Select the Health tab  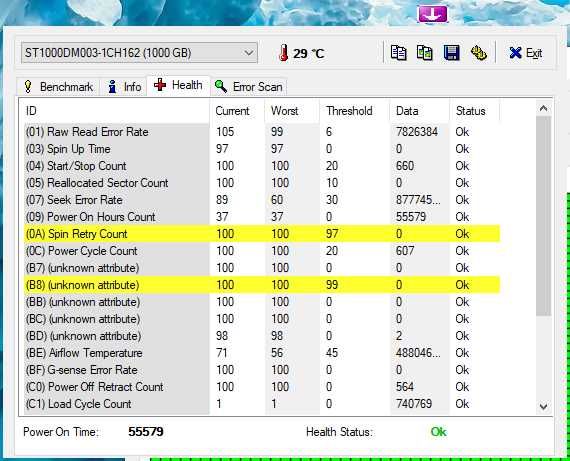178,85
